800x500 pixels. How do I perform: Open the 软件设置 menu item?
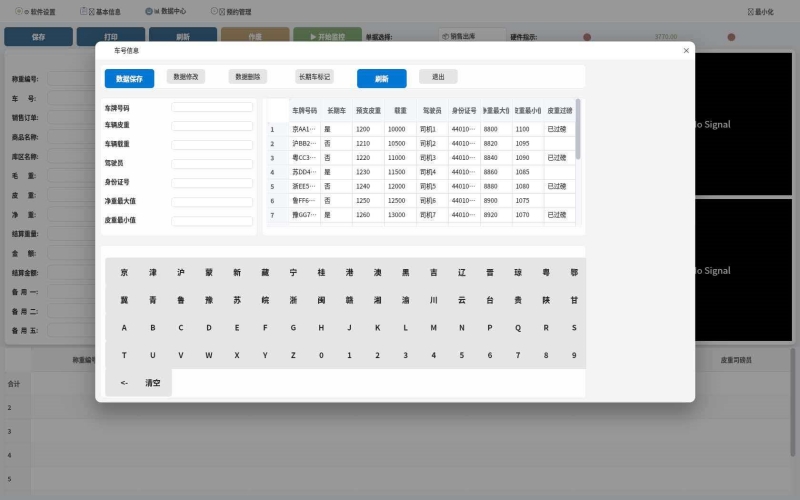[x=35, y=12]
